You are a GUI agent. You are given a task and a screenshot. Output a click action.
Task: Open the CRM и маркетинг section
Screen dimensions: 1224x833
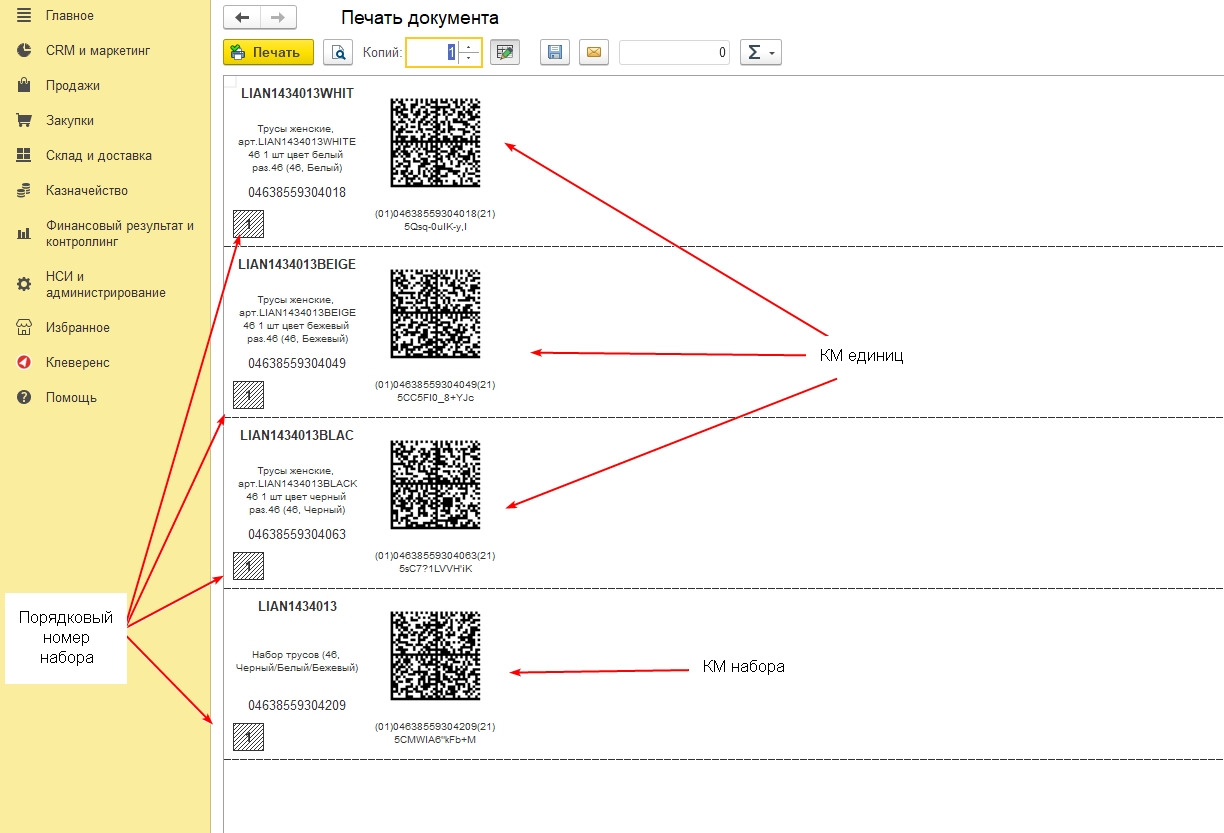pyautogui.click(x=98, y=51)
